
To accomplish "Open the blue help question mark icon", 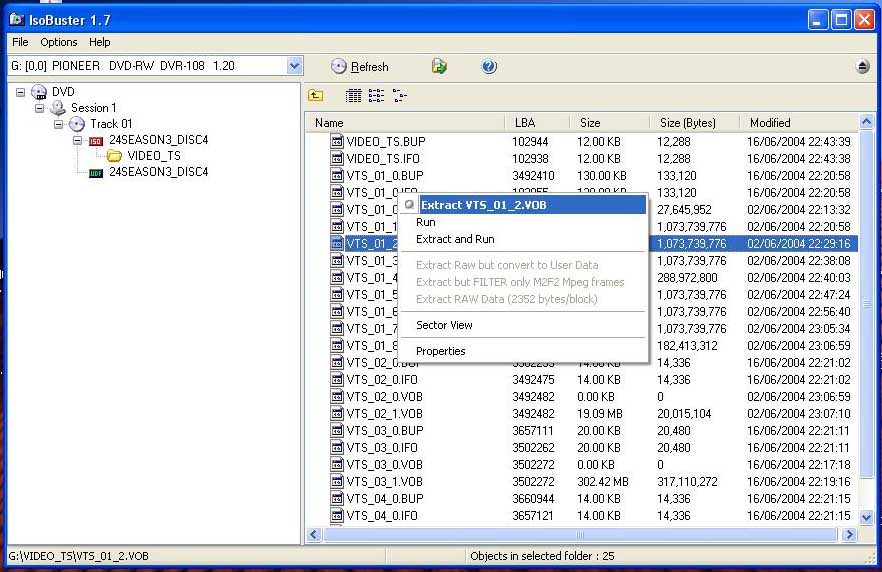I will [489, 66].
